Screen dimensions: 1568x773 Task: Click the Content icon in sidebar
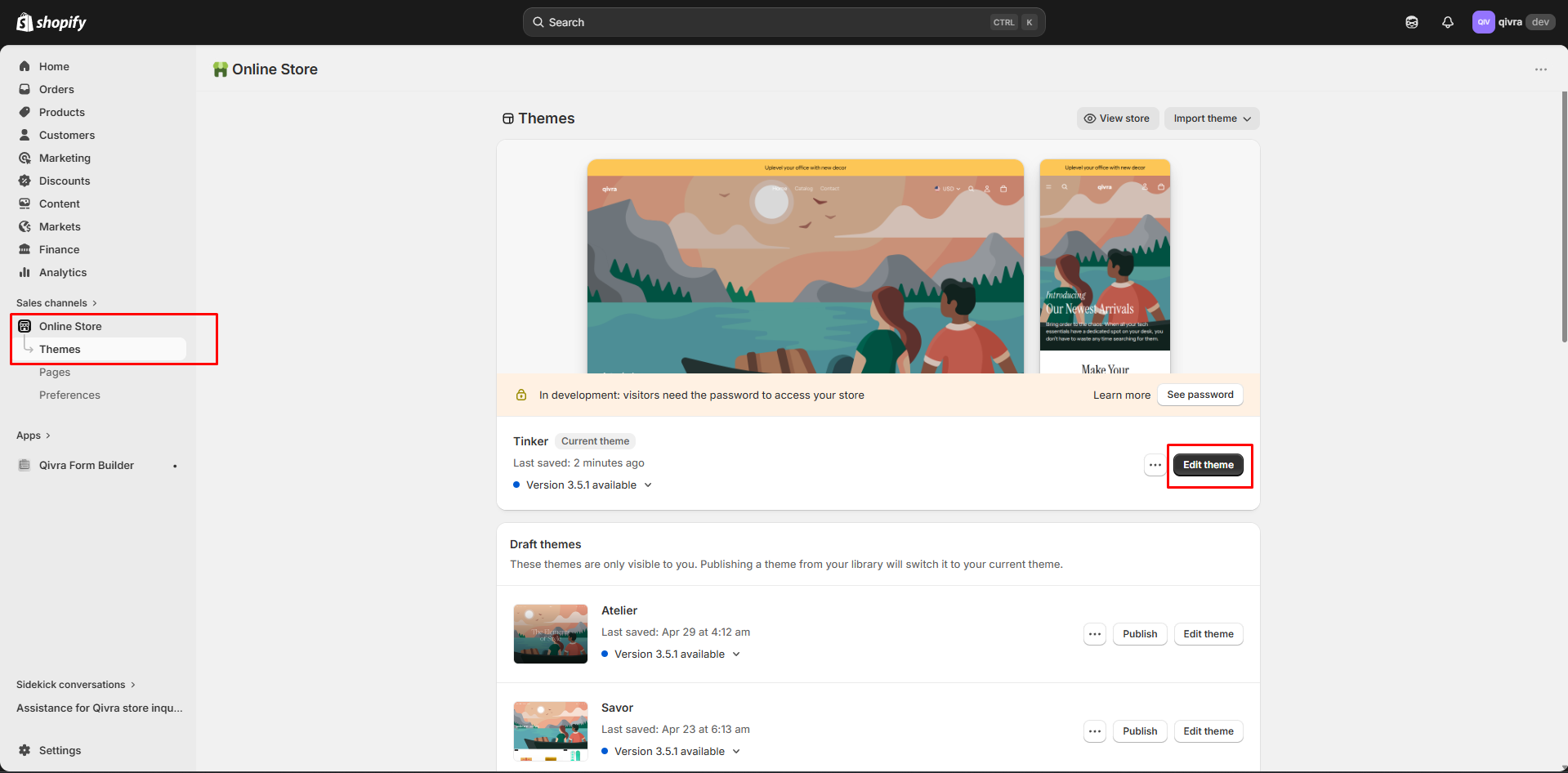click(25, 203)
